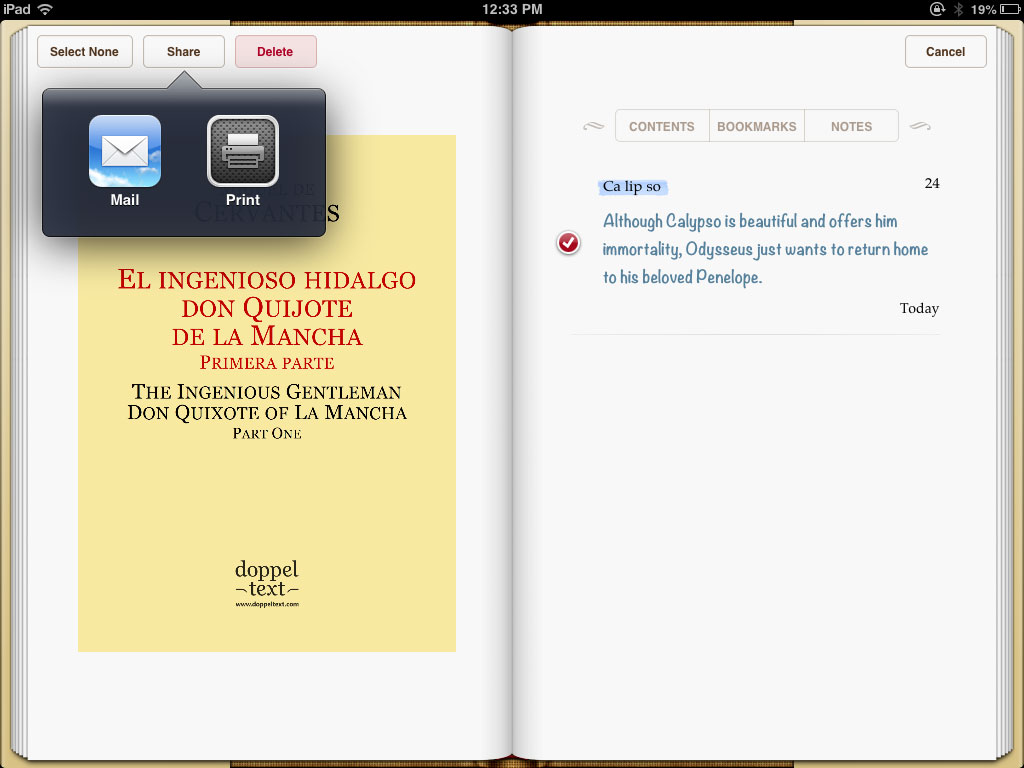The width and height of the screenshot is (1024, 768).
Task: Tap the Mail app icon
Action: (125, 152)
